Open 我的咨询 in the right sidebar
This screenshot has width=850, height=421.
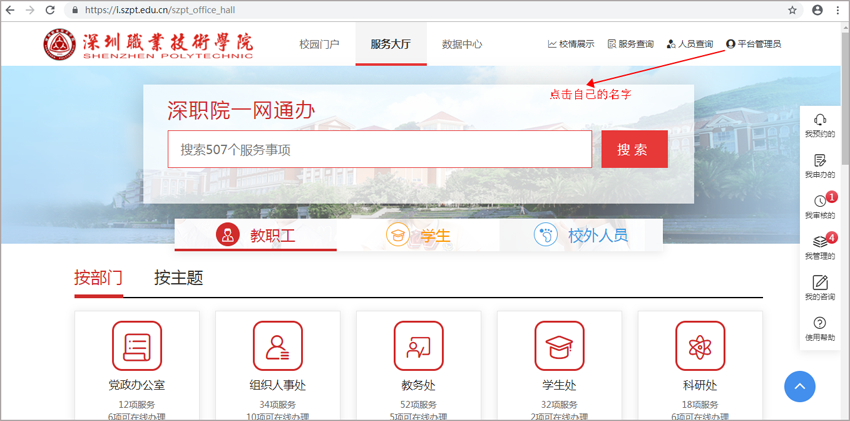(819, 288)
